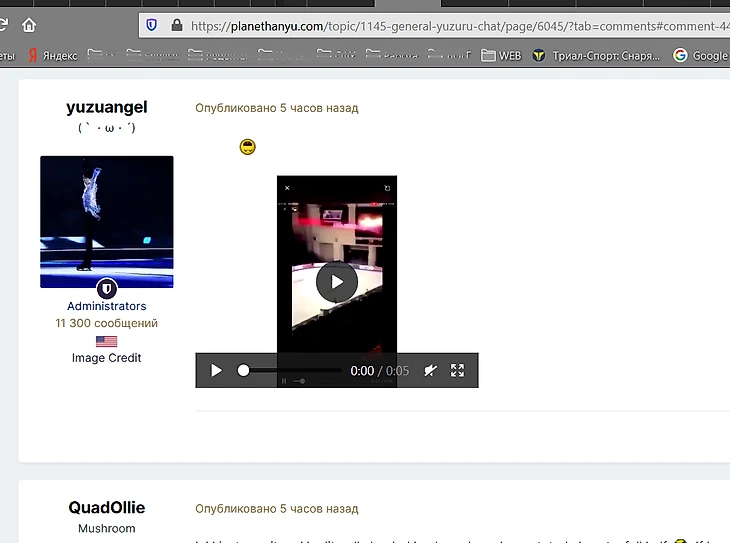
Task: Open the tracking protection shield icon
Action: 152,25
